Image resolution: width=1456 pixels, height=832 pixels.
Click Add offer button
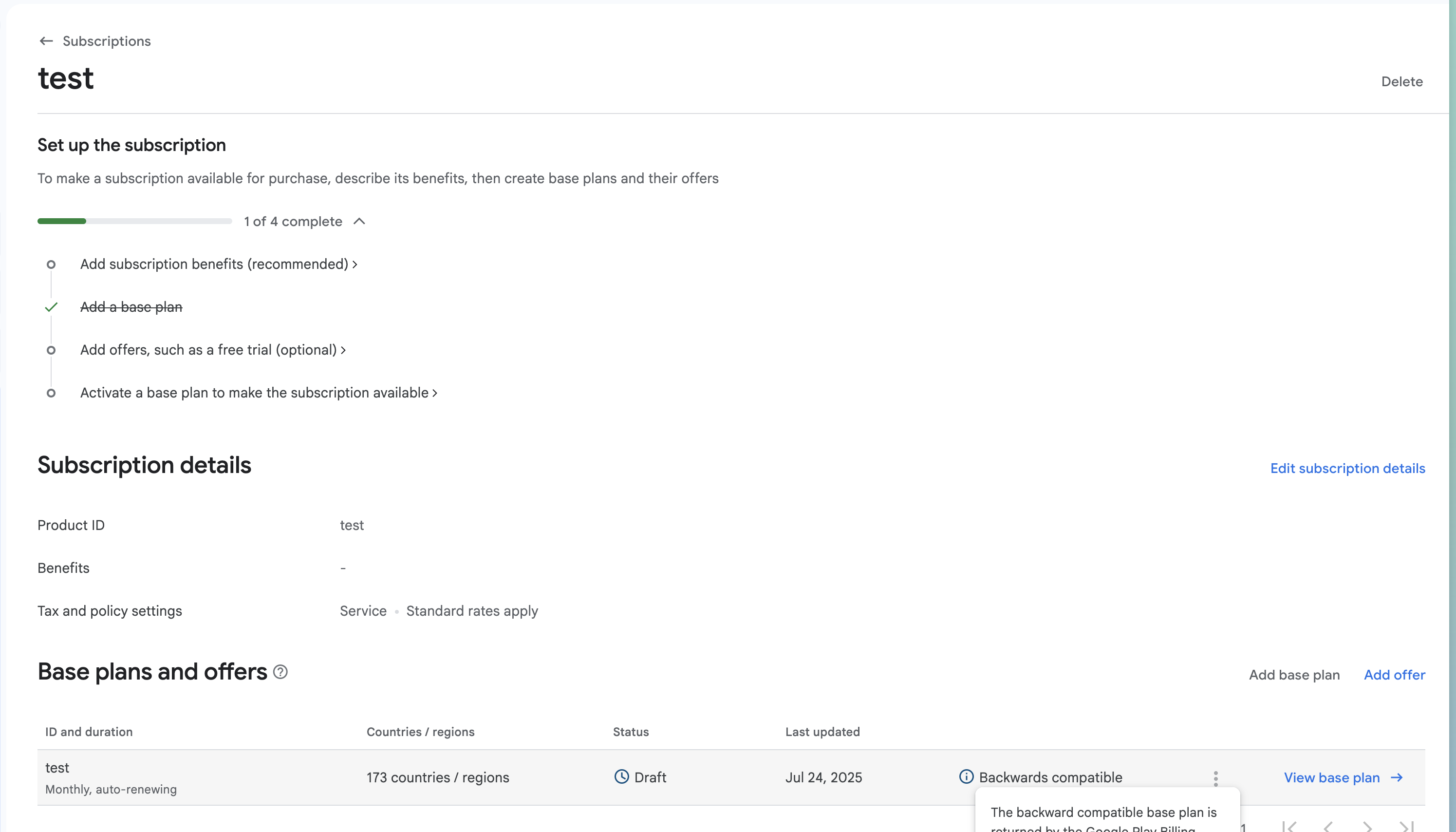pyautogui.click(x=1394, y=675)
